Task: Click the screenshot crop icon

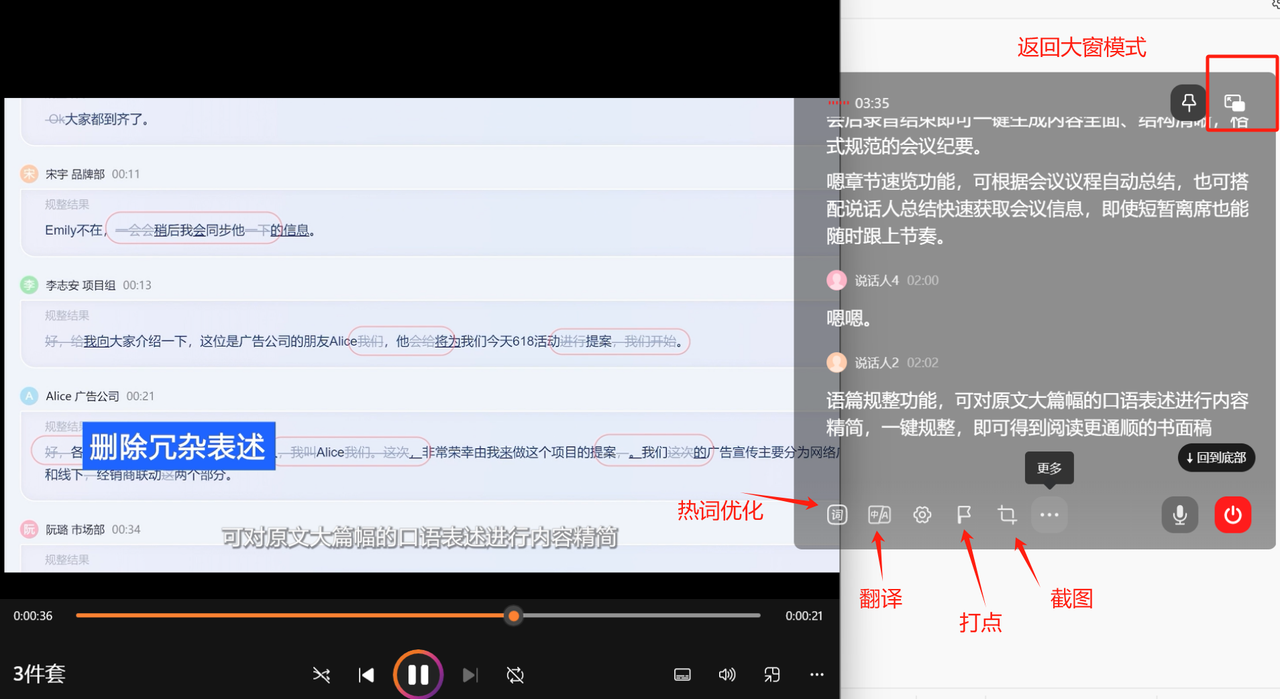Action: (x=1007, y=515)
